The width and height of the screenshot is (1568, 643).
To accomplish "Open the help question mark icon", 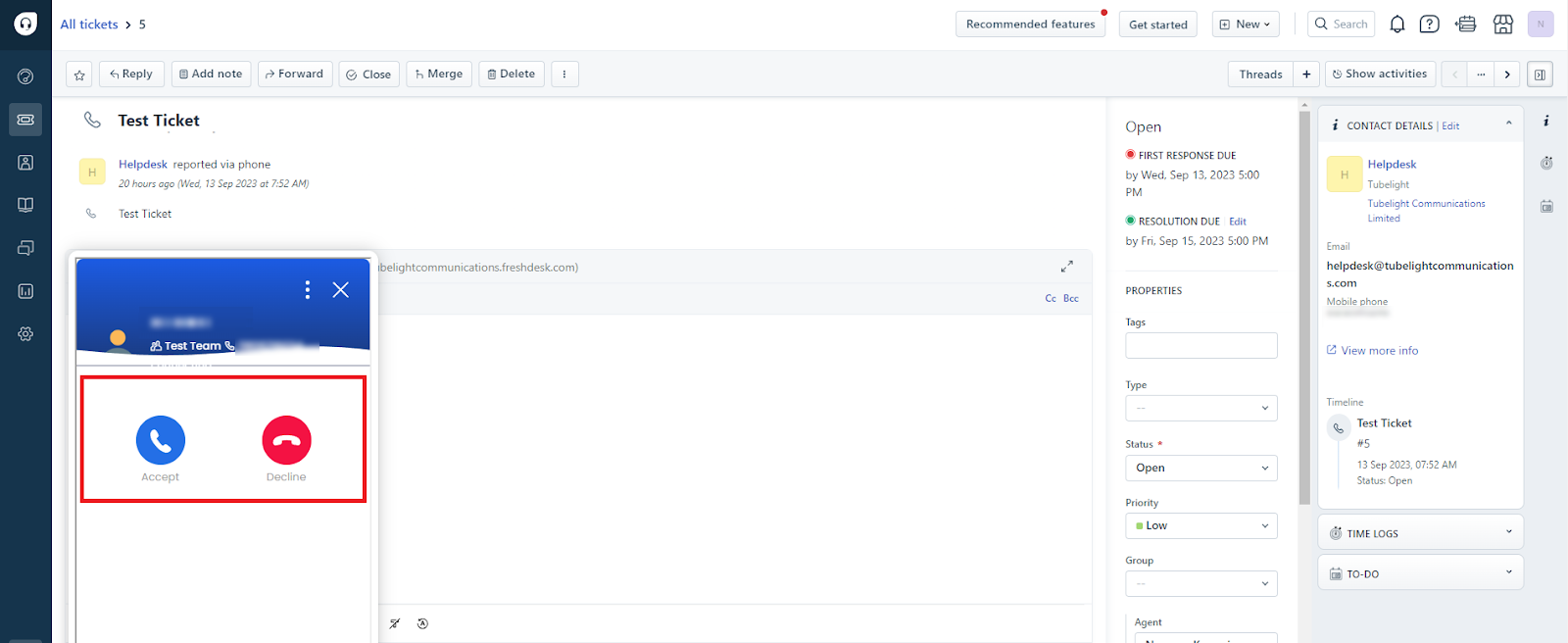I will tap(1430, 25).
